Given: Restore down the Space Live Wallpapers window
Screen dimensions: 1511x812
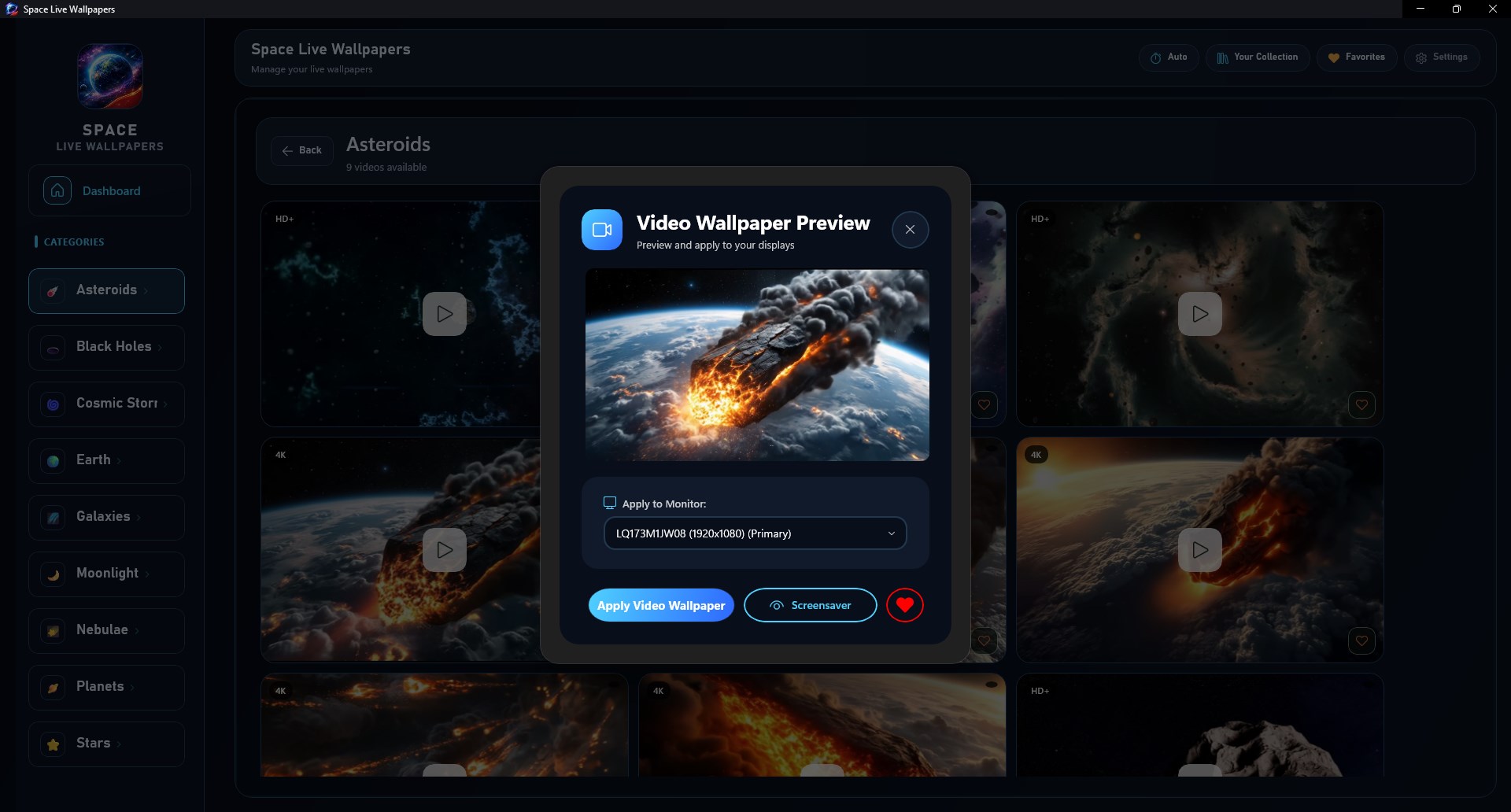Looking at the screenshot, I should click(x=1457, y=9).
